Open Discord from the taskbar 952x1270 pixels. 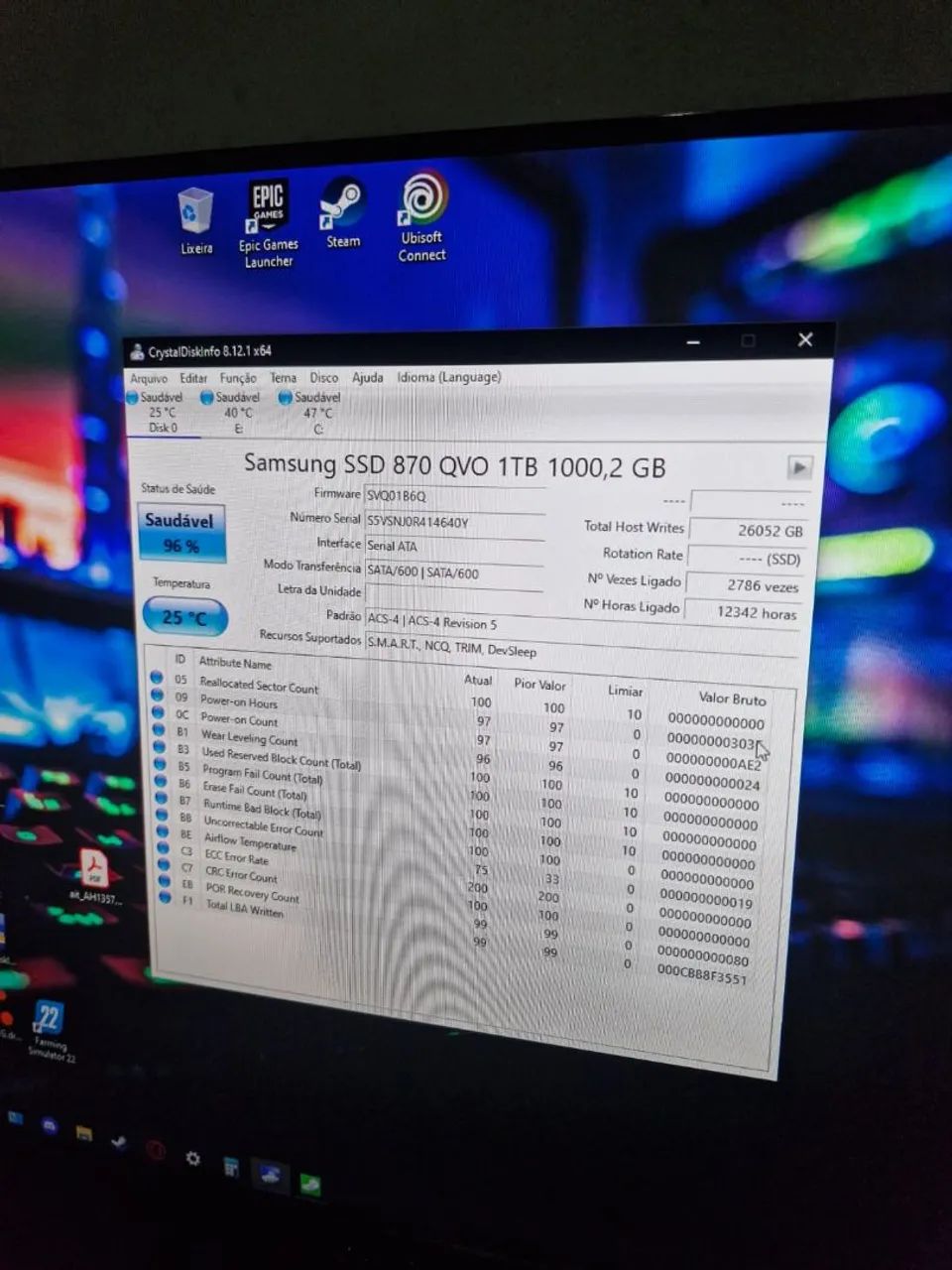[x=50, y=1125]
